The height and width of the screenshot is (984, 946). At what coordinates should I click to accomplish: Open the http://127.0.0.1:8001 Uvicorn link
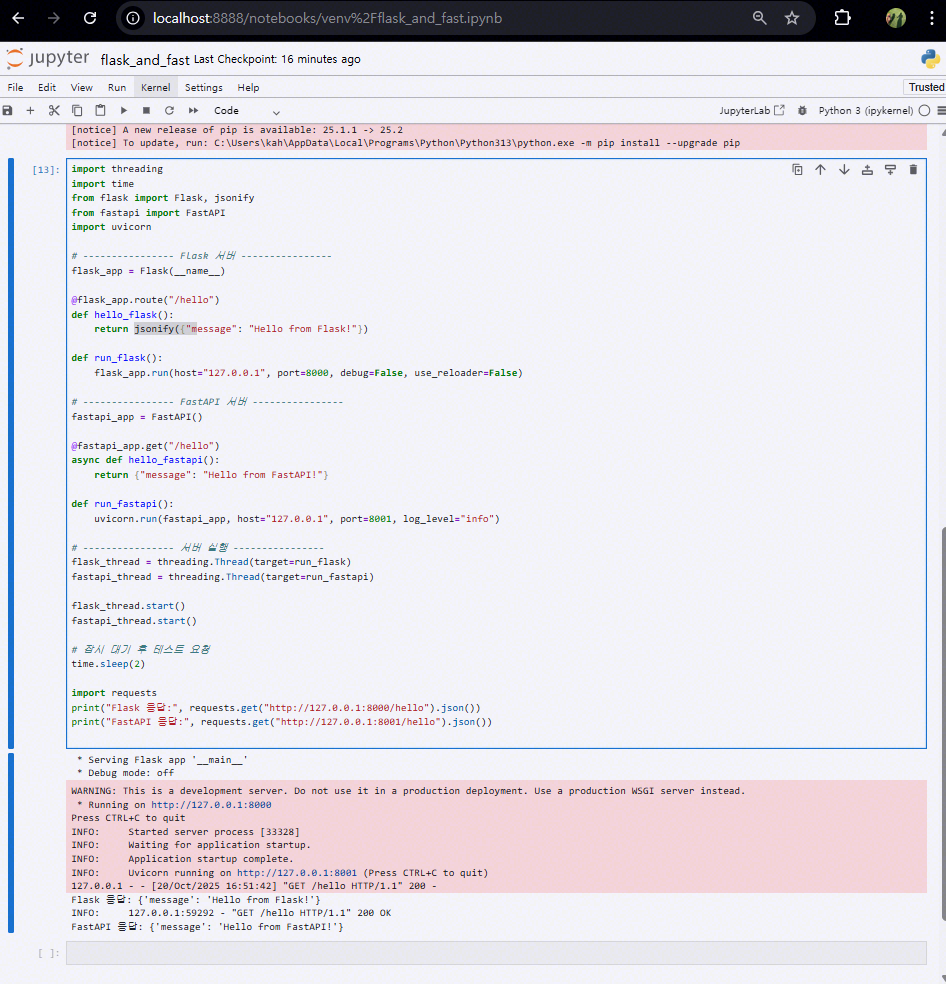pyautogui.click(x=296, y=872)
